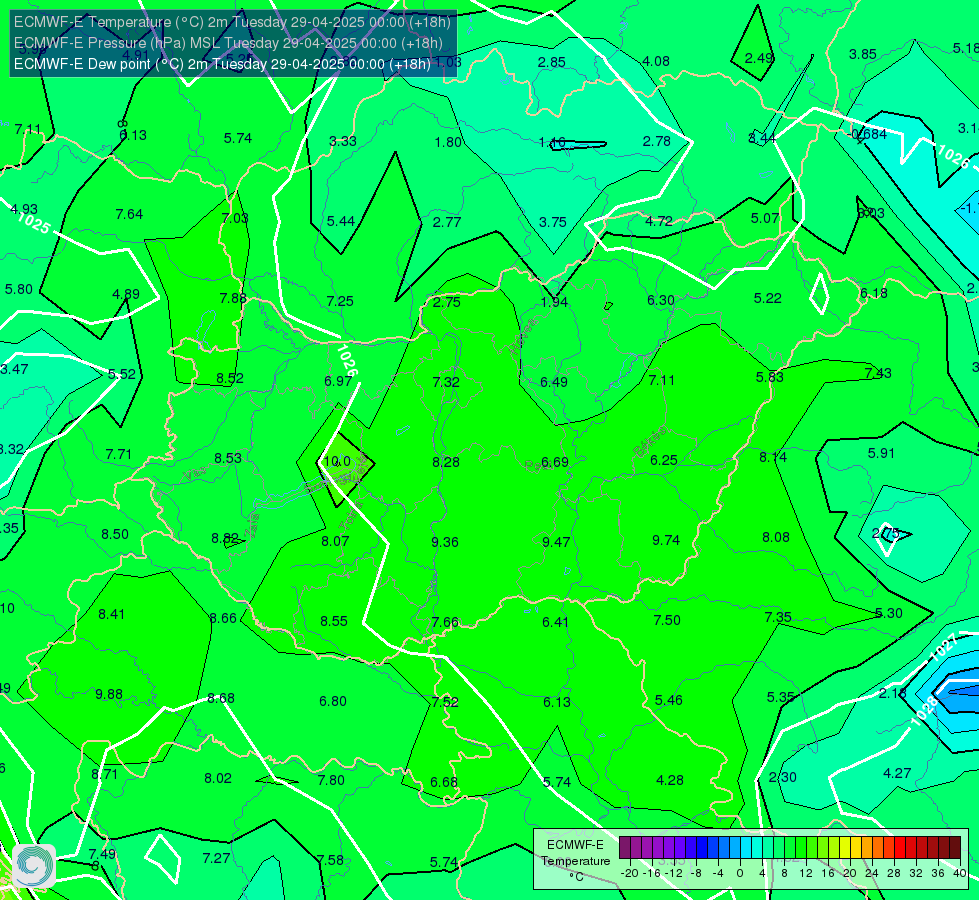This screenshot has height=900, width=979.
Task: Click the 5.46 temperature value
Action: click(669, 700)
